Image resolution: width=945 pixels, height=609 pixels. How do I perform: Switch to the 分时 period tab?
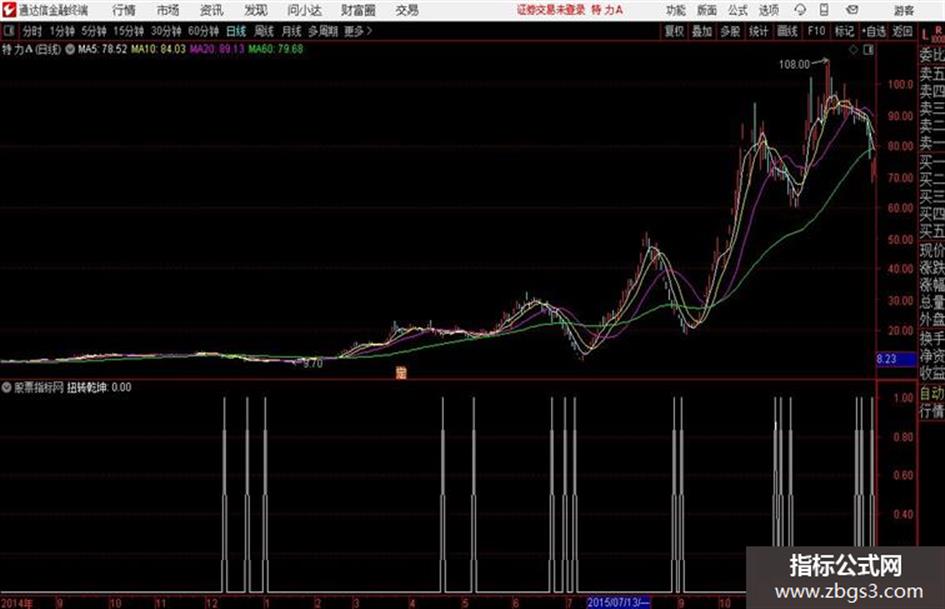pyautogui.click(x=33, y=31)
